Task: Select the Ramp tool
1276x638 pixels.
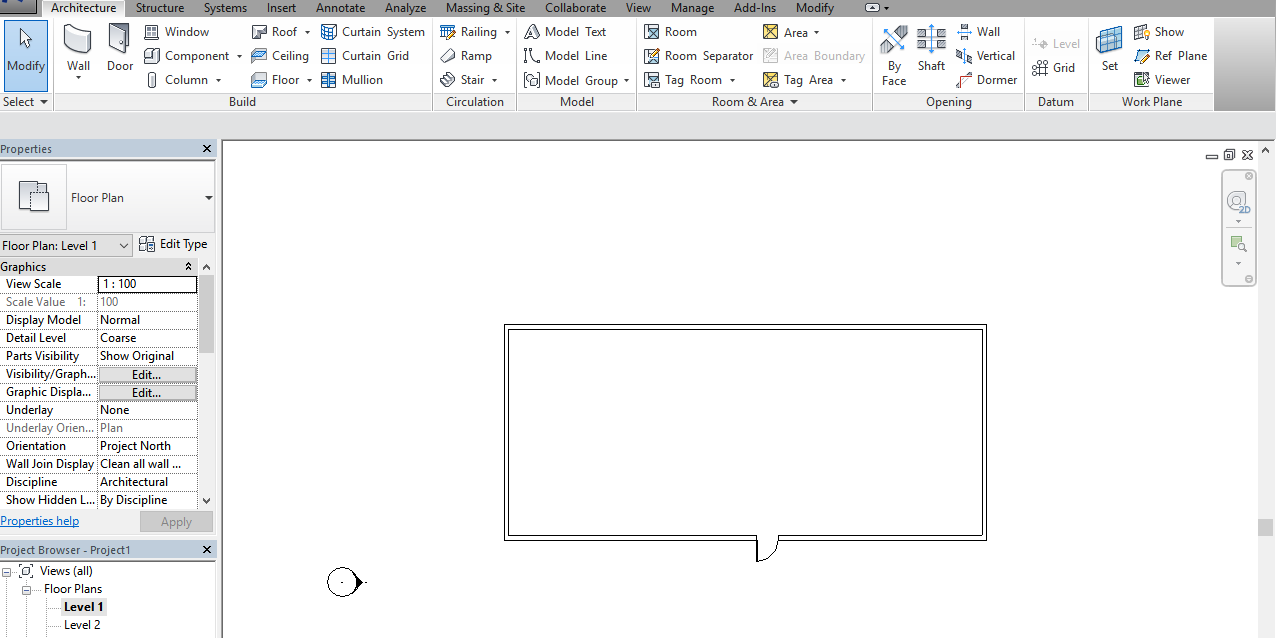Action: 466,56
